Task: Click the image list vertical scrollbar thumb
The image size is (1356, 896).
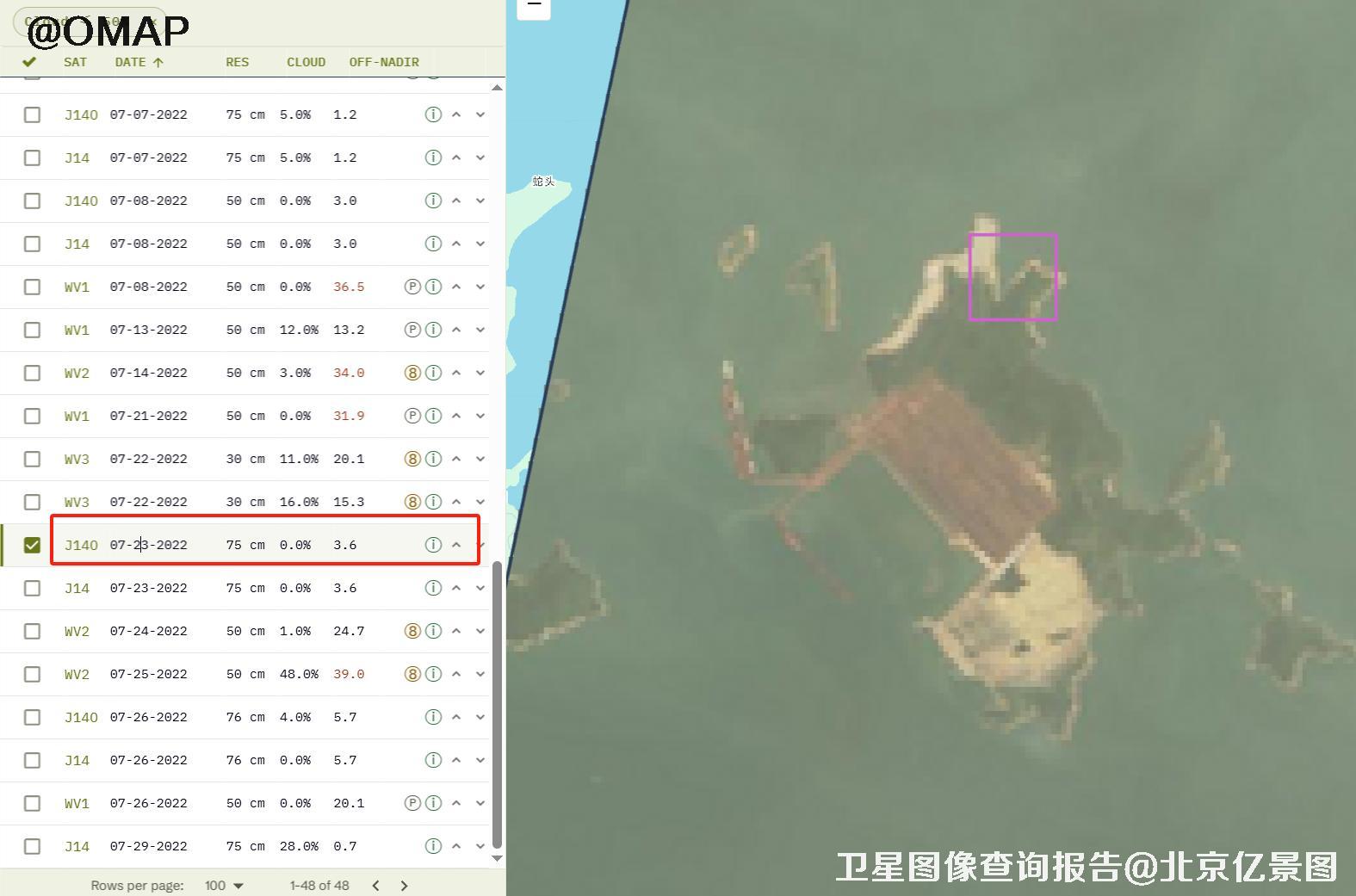Action: 497,704
